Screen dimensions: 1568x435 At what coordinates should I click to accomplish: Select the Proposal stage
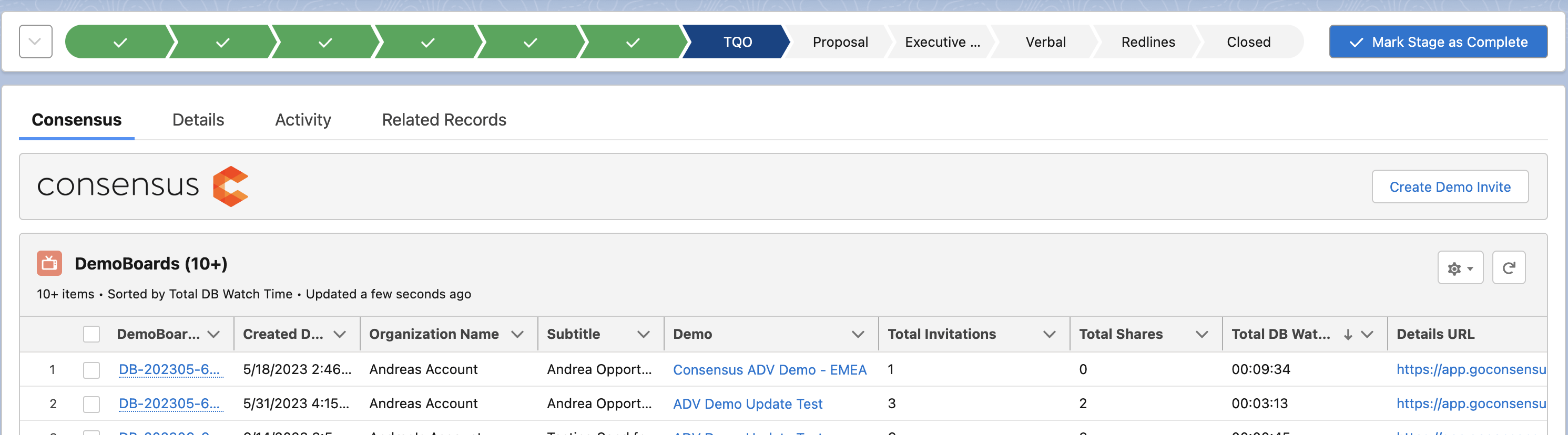pos(840,42)
